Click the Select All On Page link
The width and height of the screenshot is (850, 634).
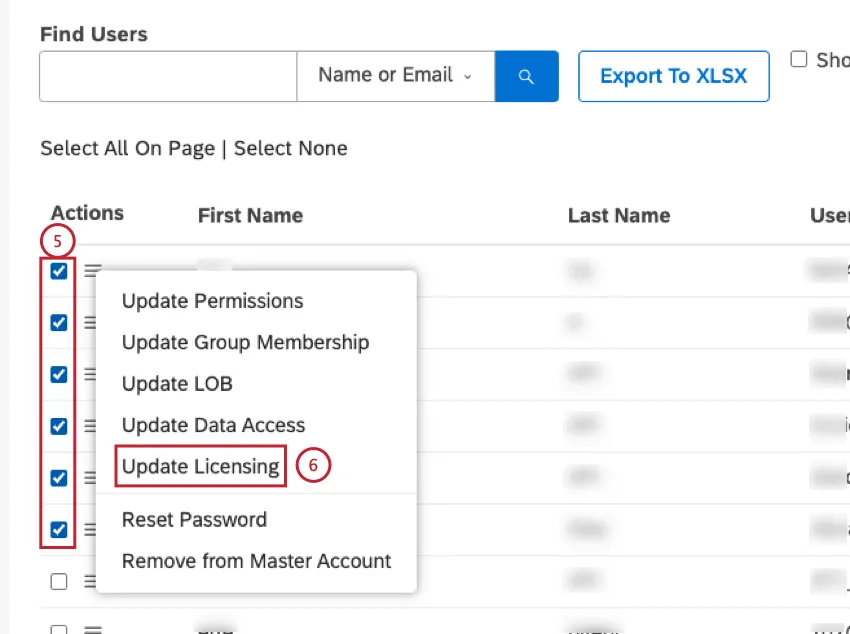[127, 148]
